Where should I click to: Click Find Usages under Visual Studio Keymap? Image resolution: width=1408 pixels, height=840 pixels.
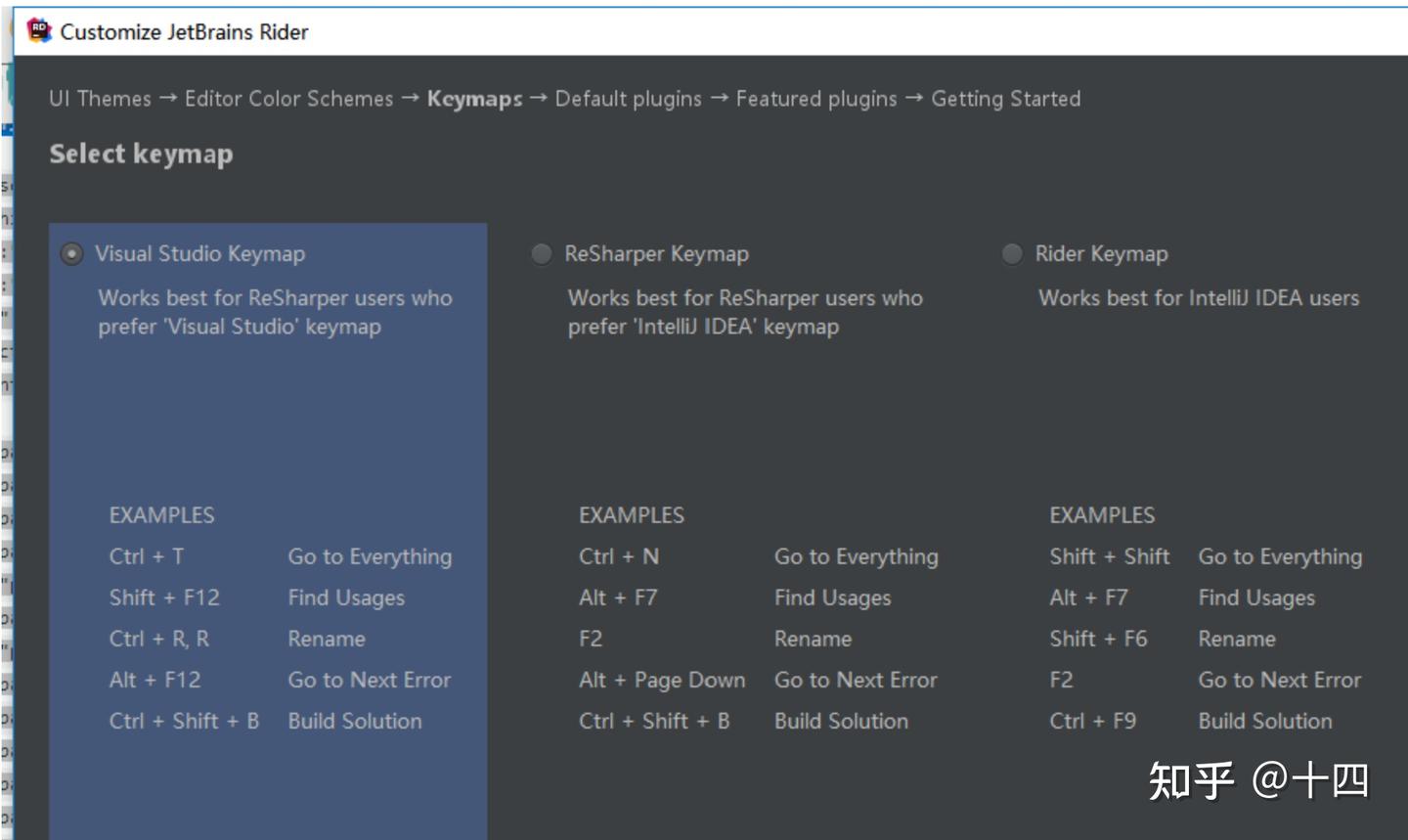point(346,597)
